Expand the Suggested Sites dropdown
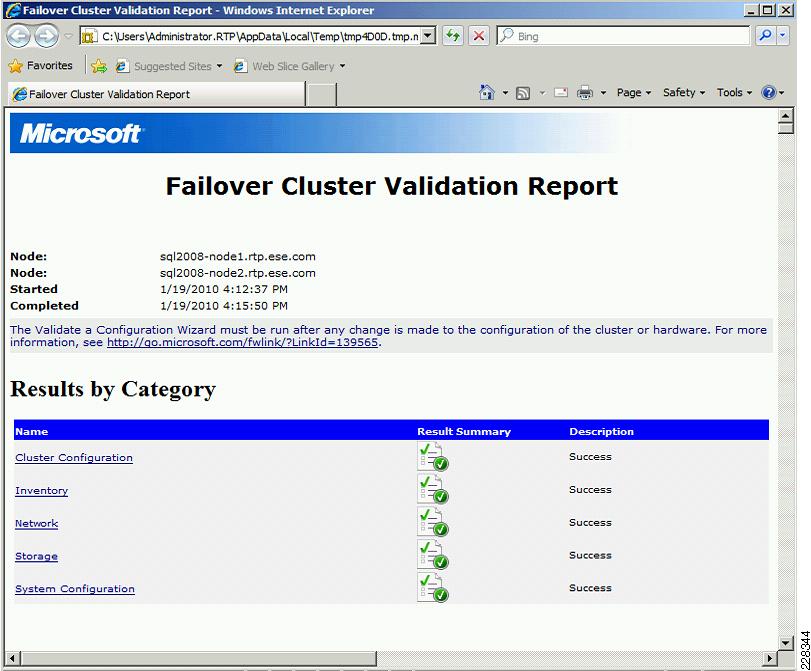Viewport: 811px width, 671px height. tap(219, 66)
